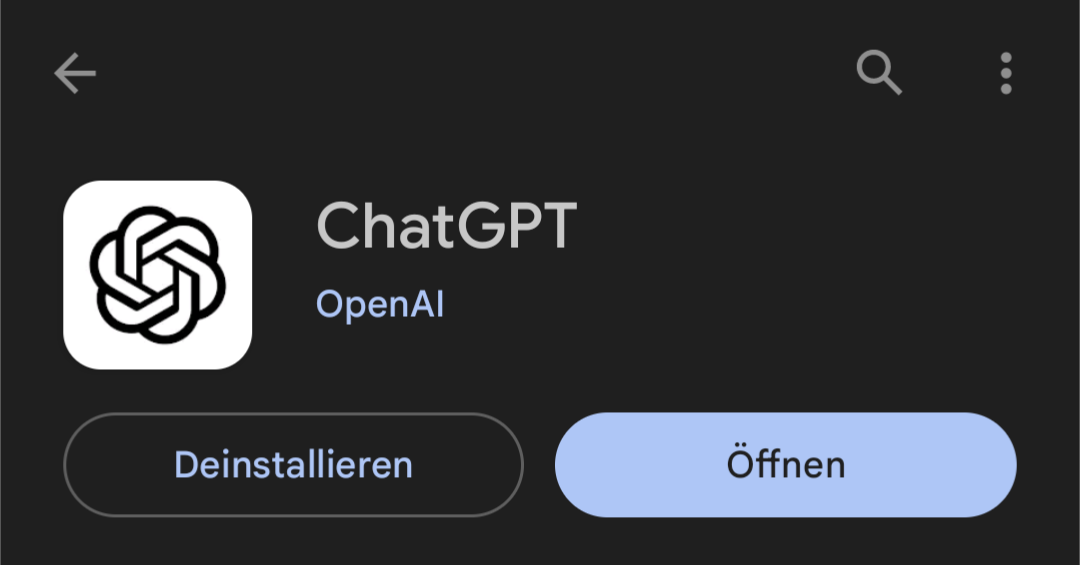
Task: Click the white OpenAI knot logo thumbnail
Action: pyautogui.click(x=158, y=275)
